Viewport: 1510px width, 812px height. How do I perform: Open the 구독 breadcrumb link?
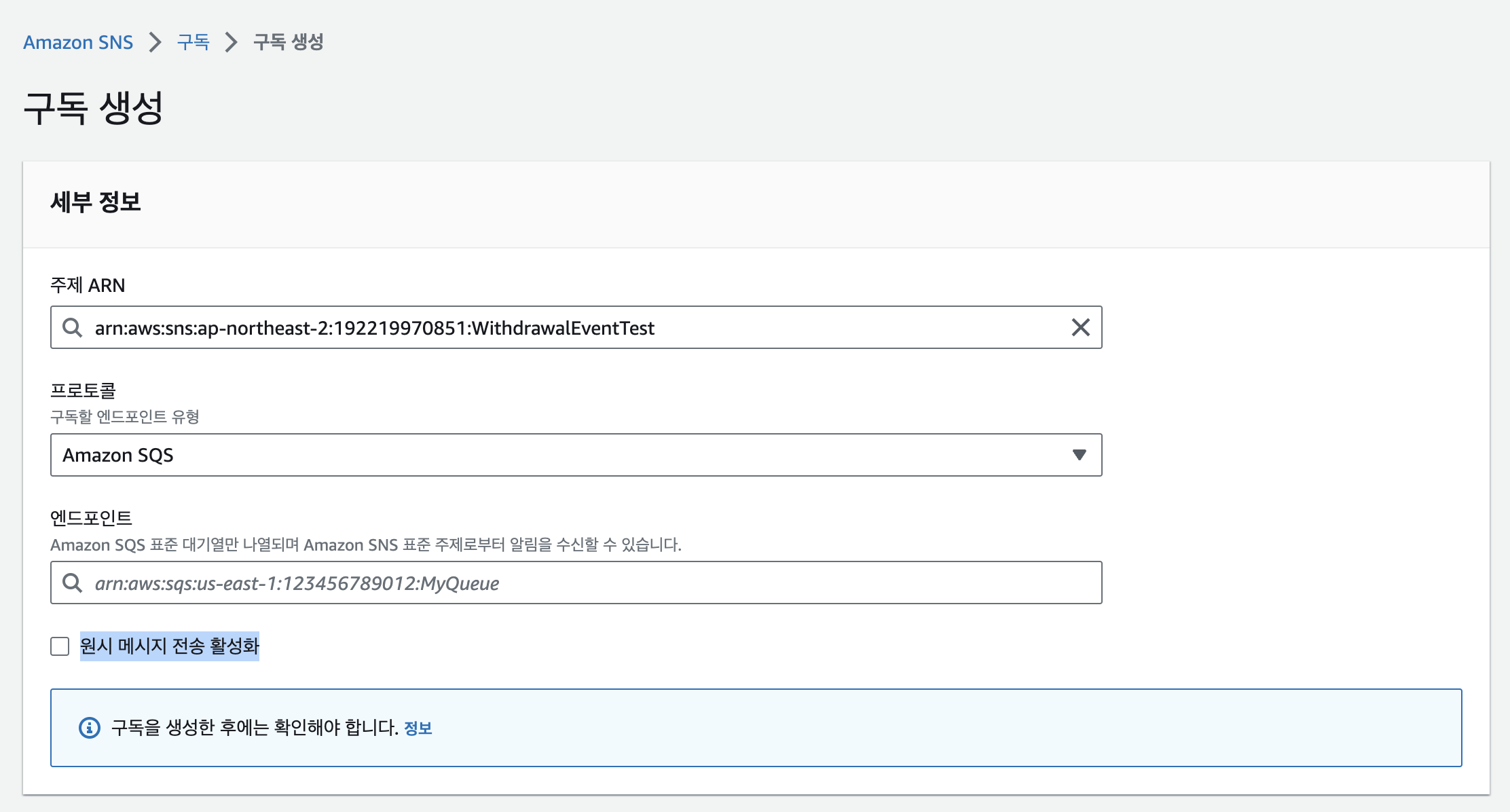point(194,42)
